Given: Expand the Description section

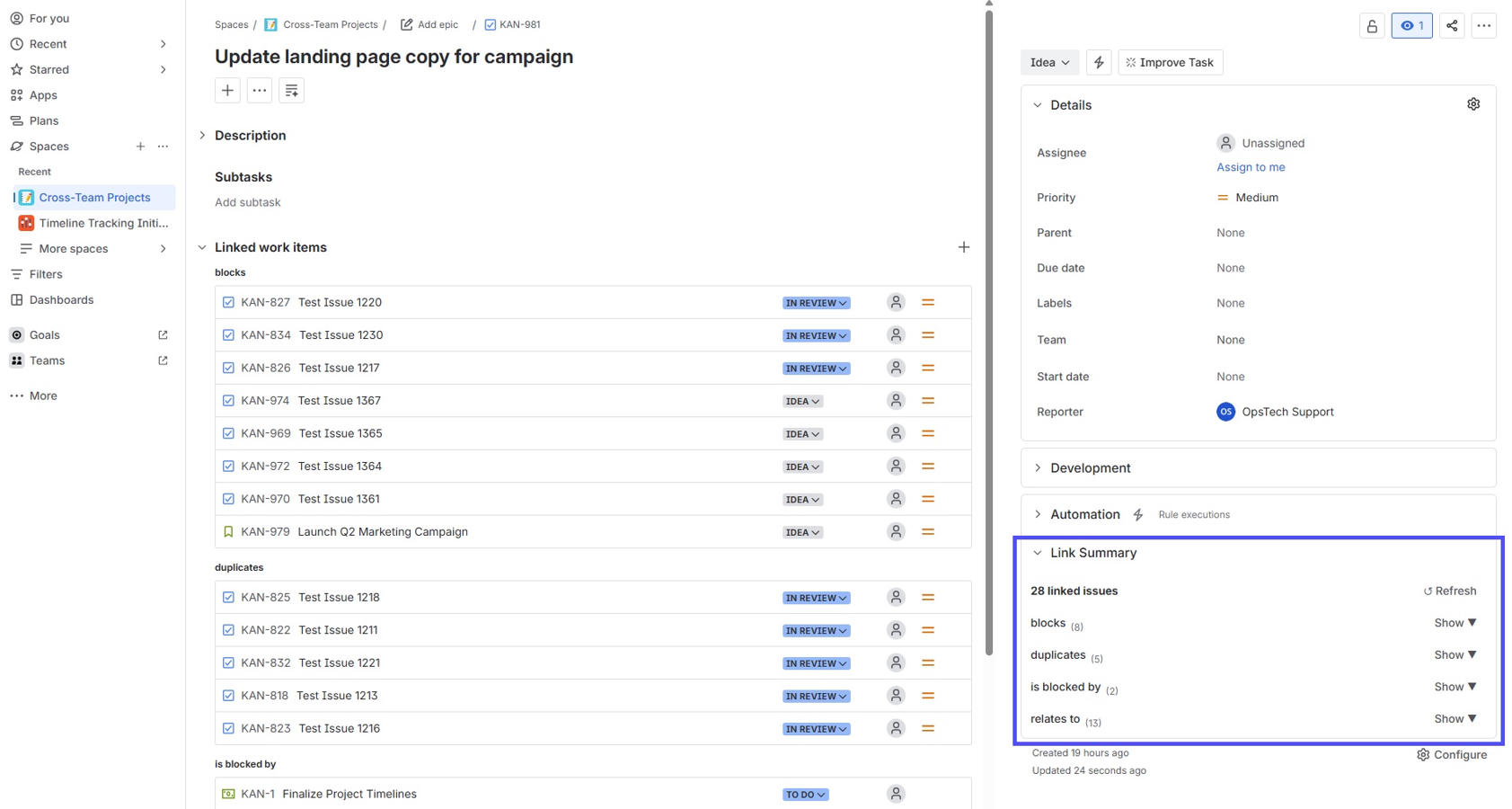Looking at the screenshot, I should pos(202,135).
